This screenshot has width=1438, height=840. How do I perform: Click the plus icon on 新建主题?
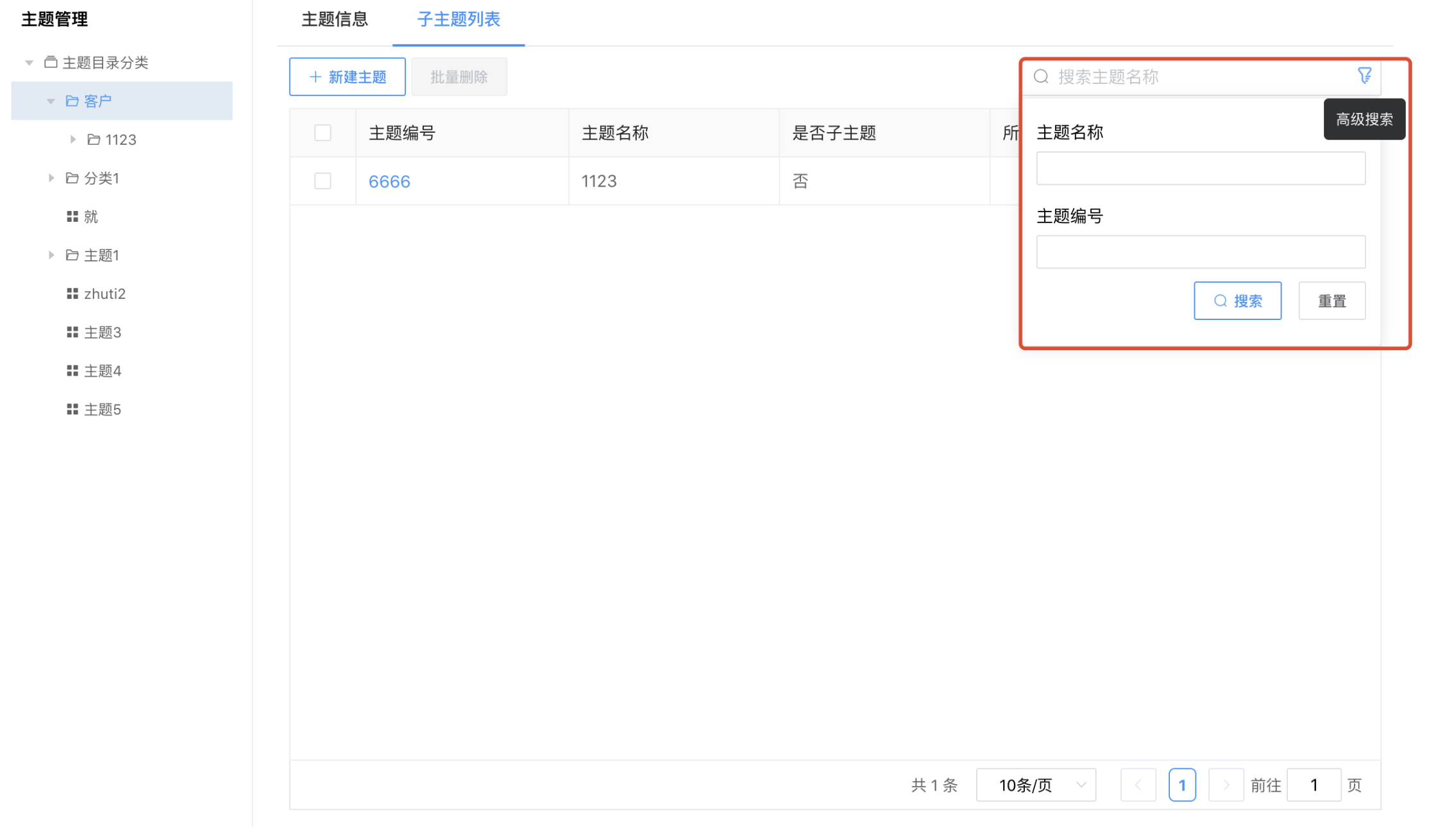[314, 76]
